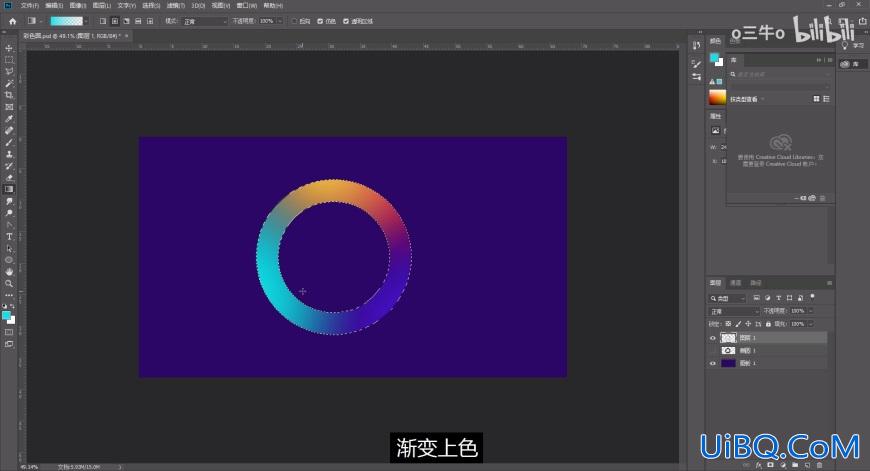Choose the diamond gradient style icon
870x471 pixels.
(150, 21)
